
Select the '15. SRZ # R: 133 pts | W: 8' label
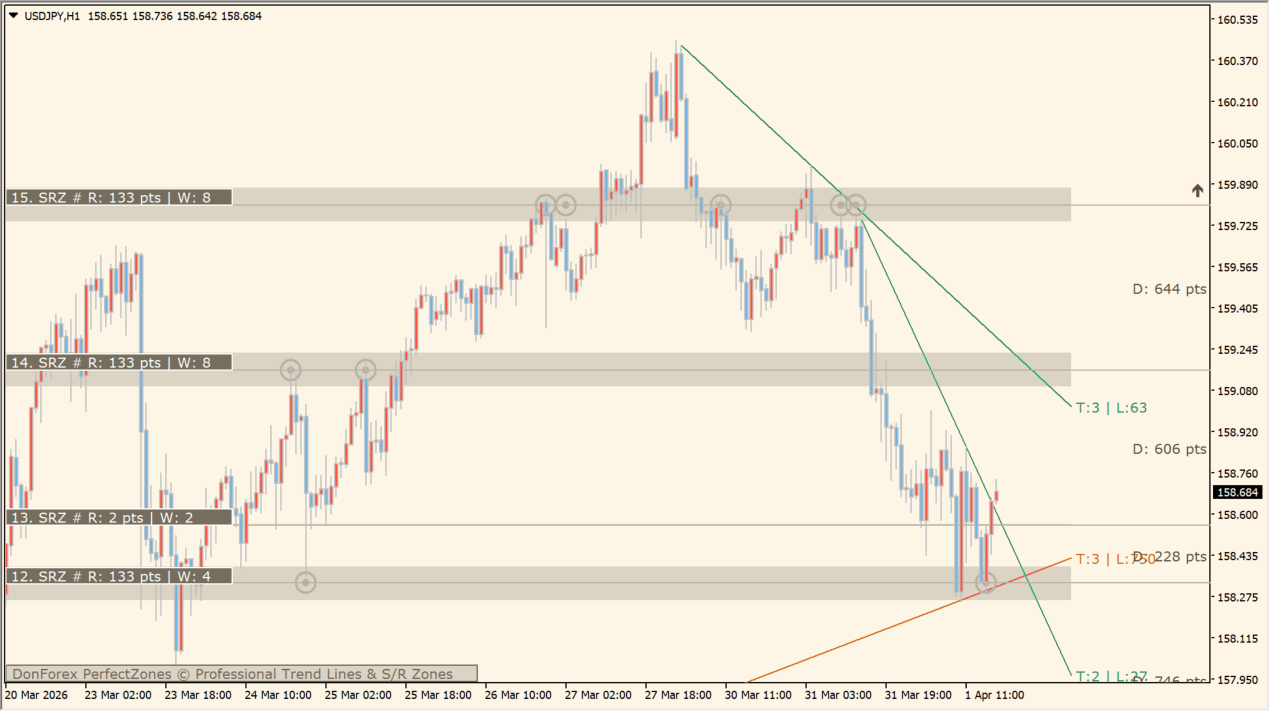point(119,198)
